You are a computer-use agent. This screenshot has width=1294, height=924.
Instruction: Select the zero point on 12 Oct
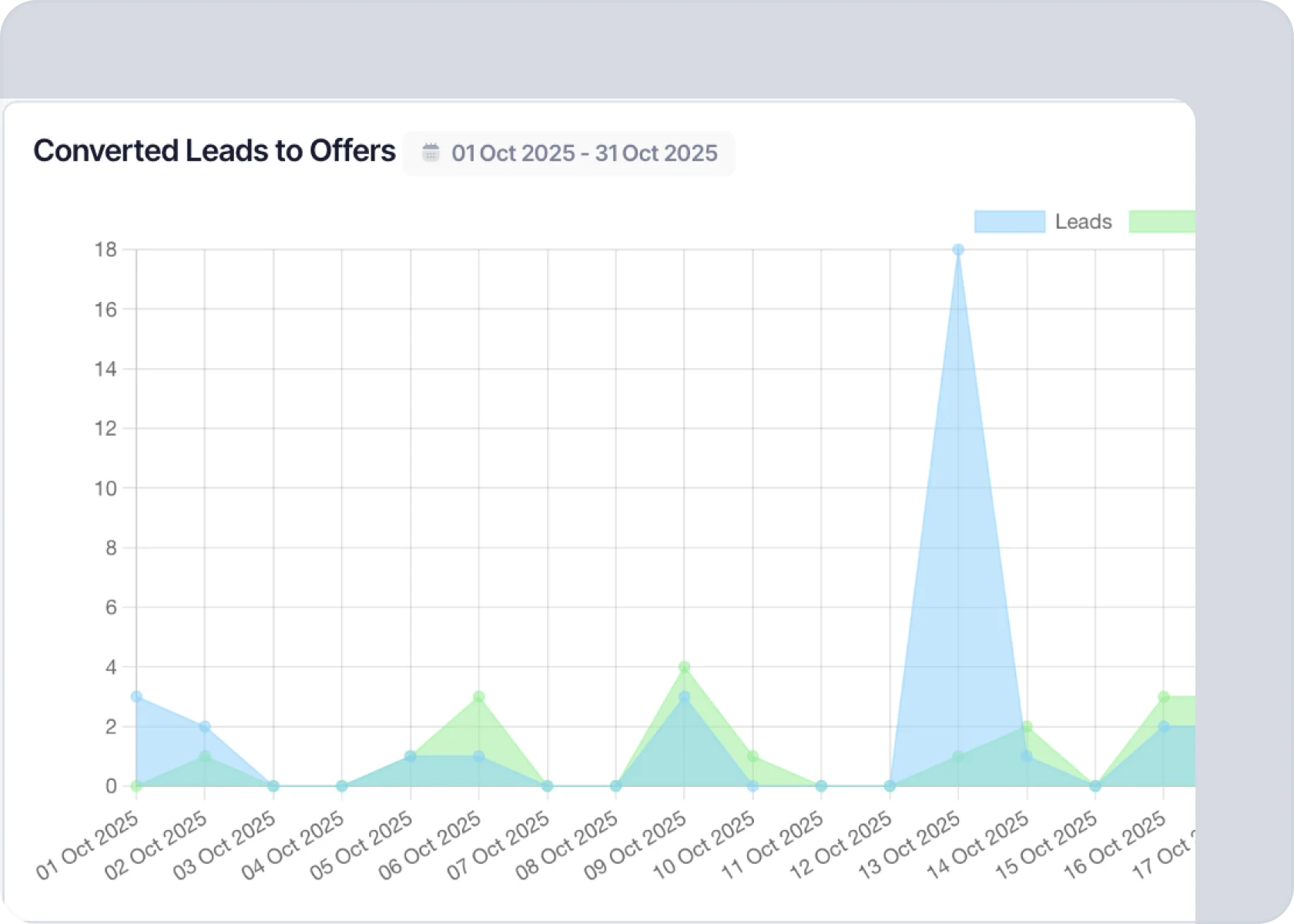[x=890, y=786]
